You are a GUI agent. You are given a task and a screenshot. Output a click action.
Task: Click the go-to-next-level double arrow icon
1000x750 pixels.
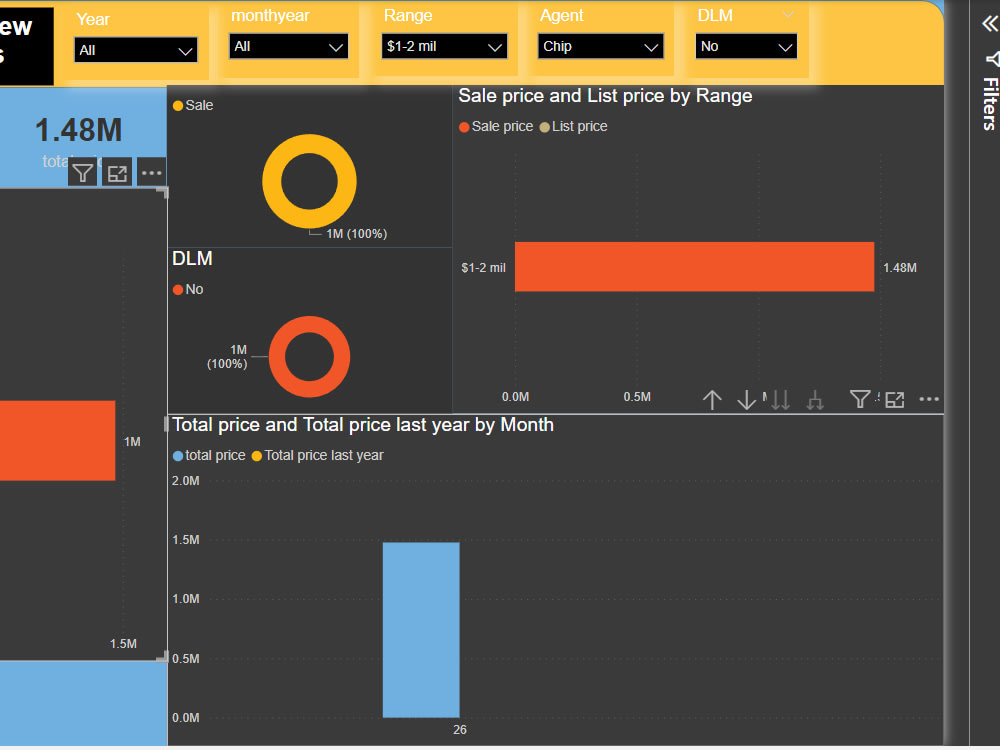pyautogui.click(x=781, y=399)
